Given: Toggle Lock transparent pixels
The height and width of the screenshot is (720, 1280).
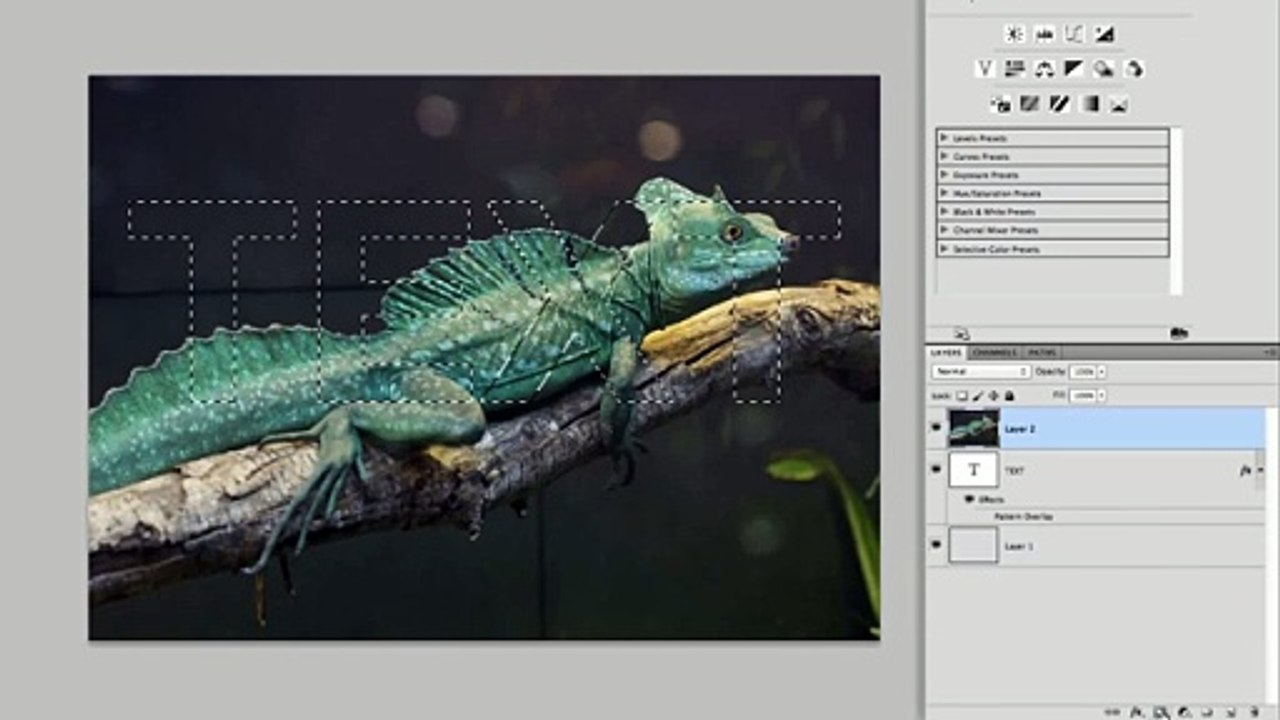Looking at the screenshot, I should point(963,396).
